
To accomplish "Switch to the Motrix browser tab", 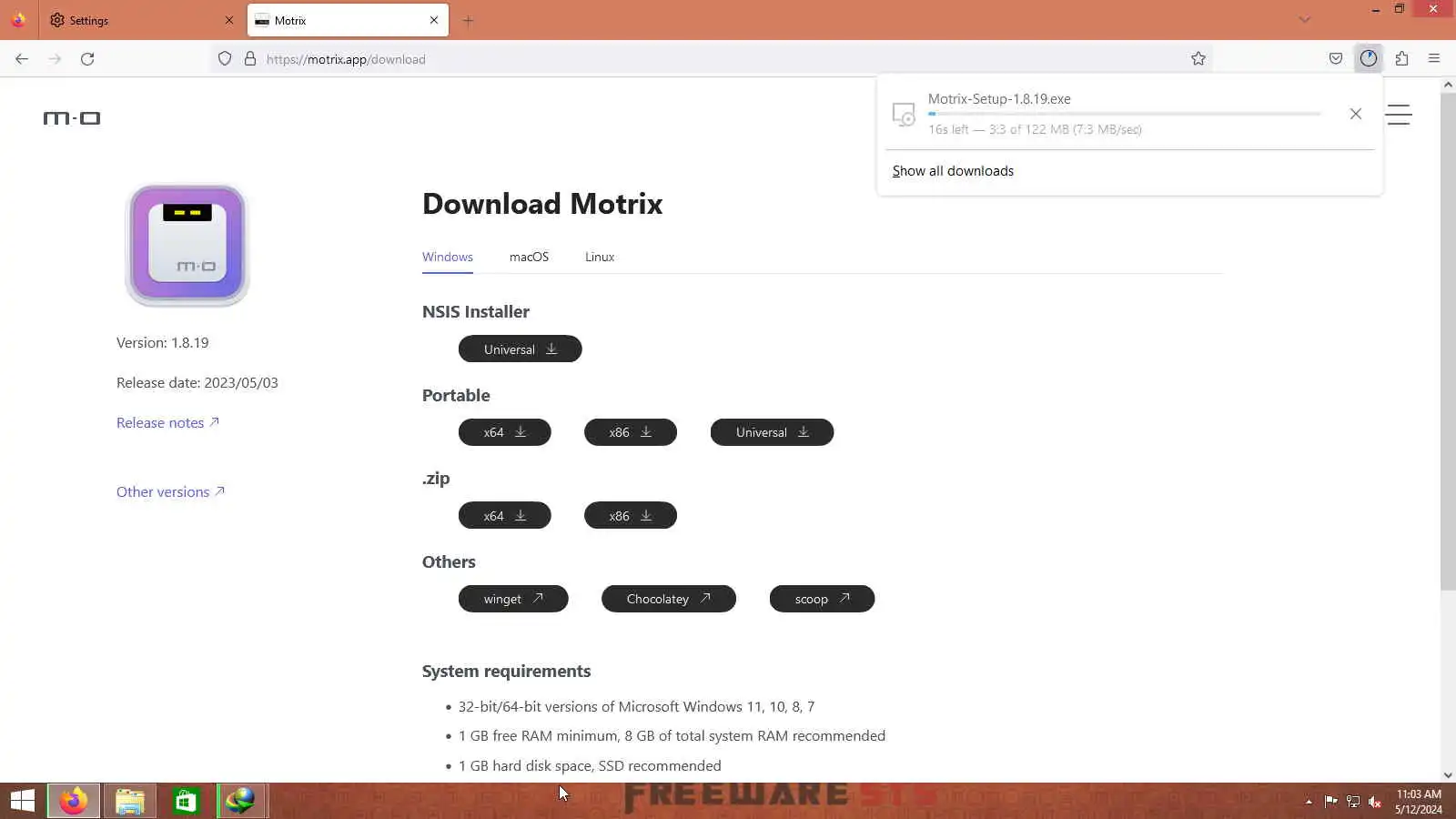I will pyautogui.click(x=348, y=20).
